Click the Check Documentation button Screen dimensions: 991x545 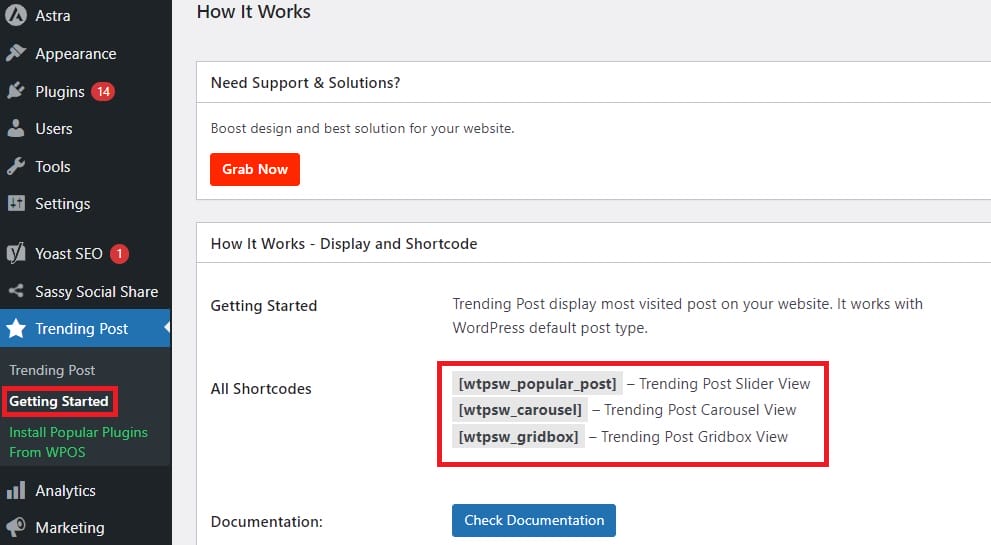[x=534, y=520]
